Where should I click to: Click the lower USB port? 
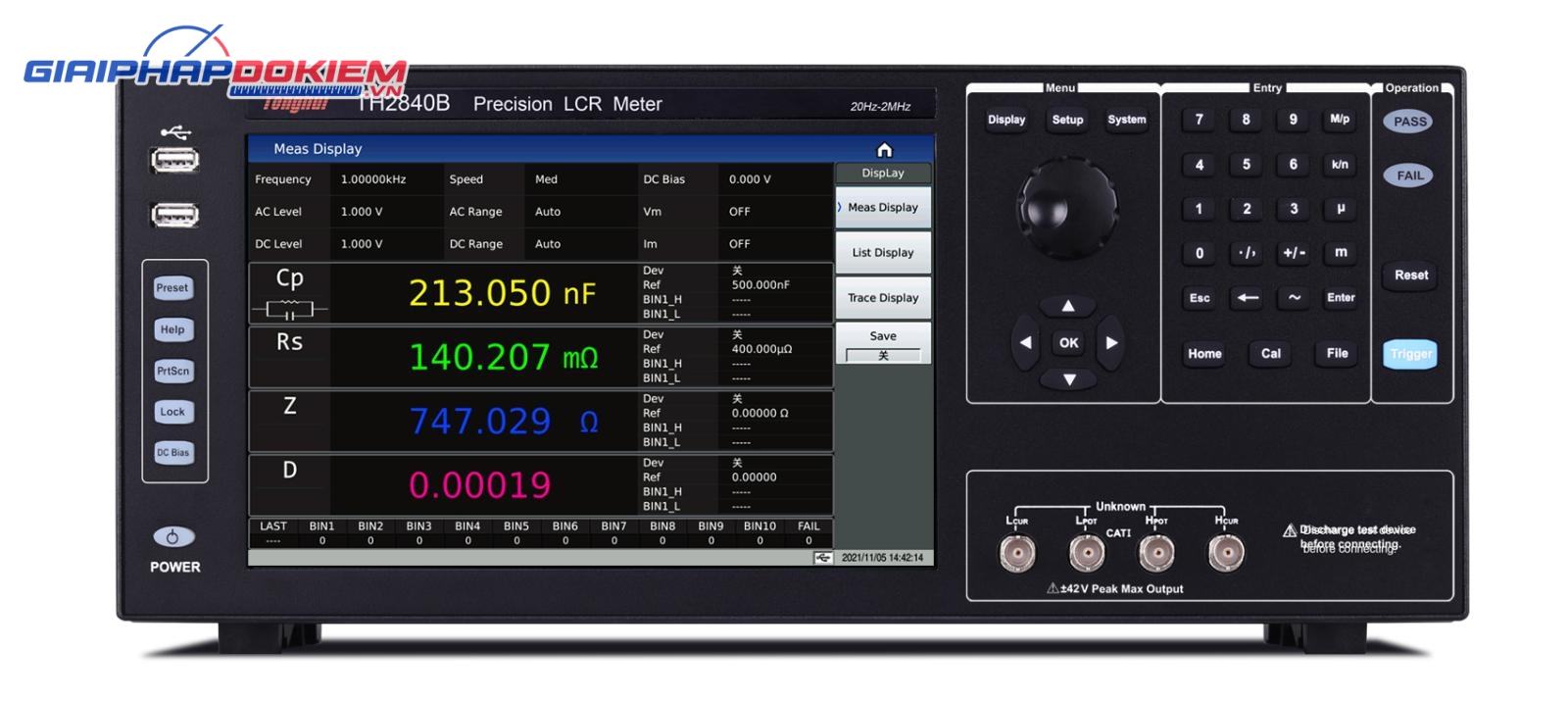(174, 215)
